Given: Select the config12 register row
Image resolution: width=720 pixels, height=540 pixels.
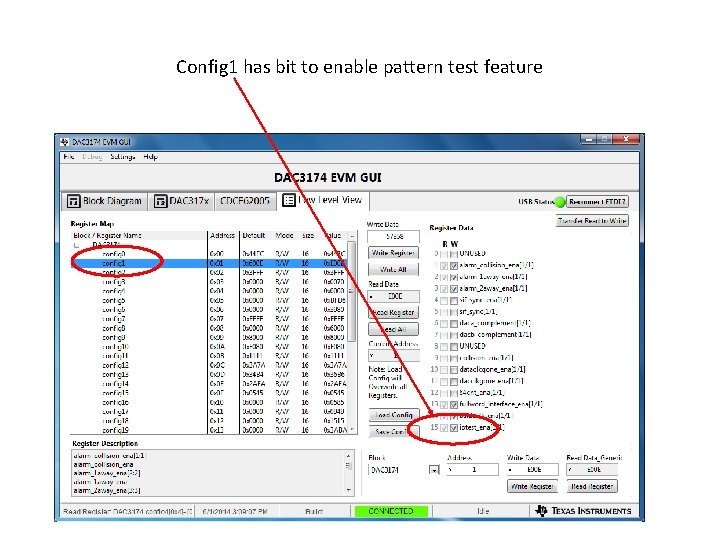Looking at the screenshot, I should [x=210, y=366].
